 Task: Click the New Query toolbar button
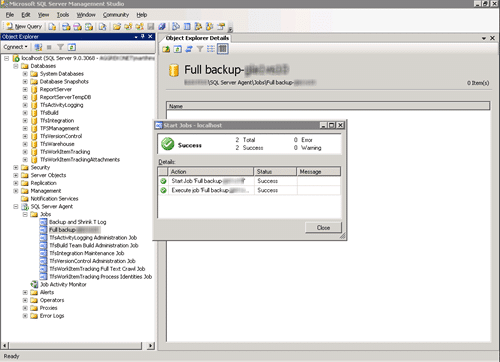coord(24,26)
